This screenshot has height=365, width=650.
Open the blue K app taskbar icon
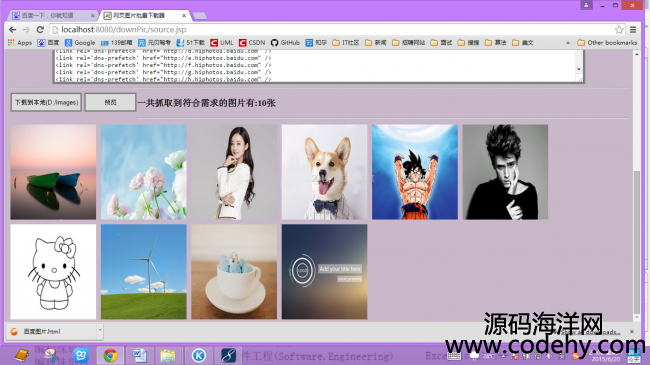[199, 355]
